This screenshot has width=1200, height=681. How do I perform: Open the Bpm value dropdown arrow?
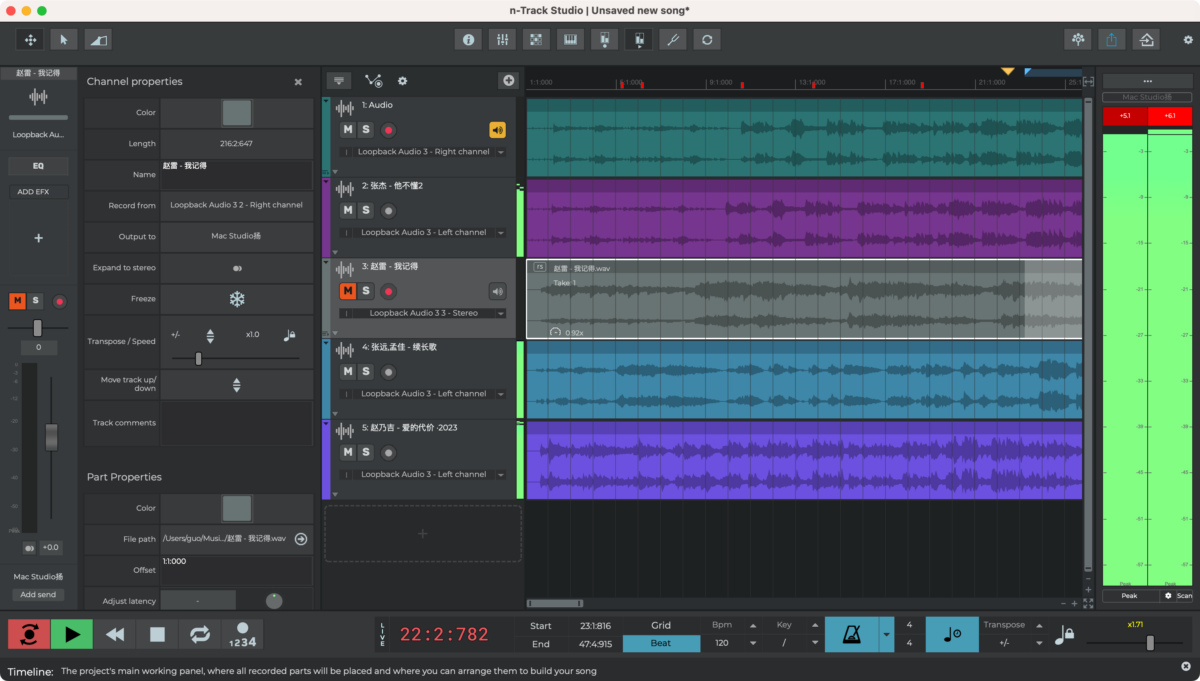click(x=753, y=643)
